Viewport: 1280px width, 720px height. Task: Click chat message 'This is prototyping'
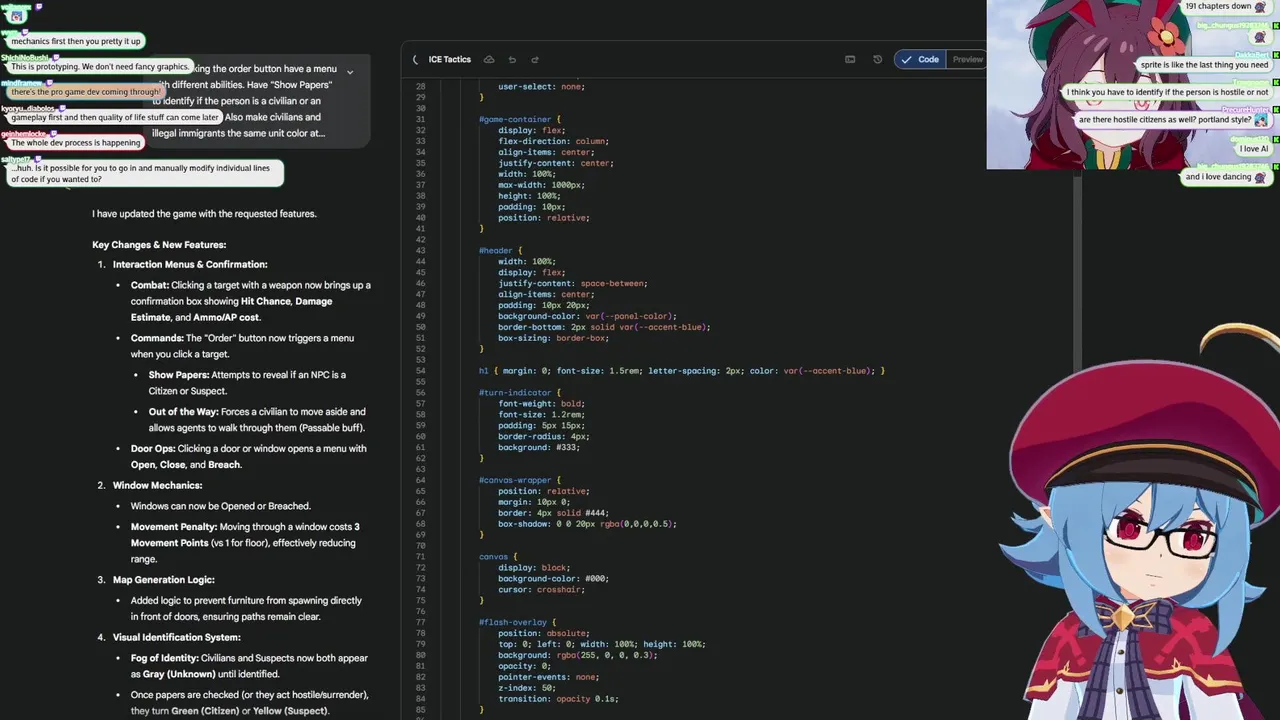[x=100, y=67]
